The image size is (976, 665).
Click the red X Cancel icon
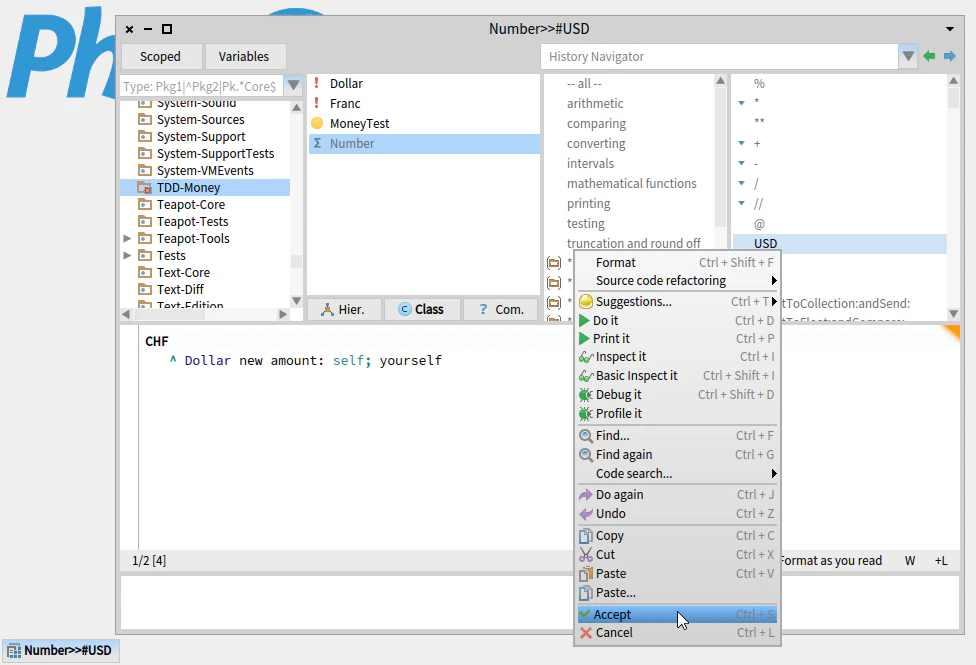pyautogui.click(x=586, y=633)
